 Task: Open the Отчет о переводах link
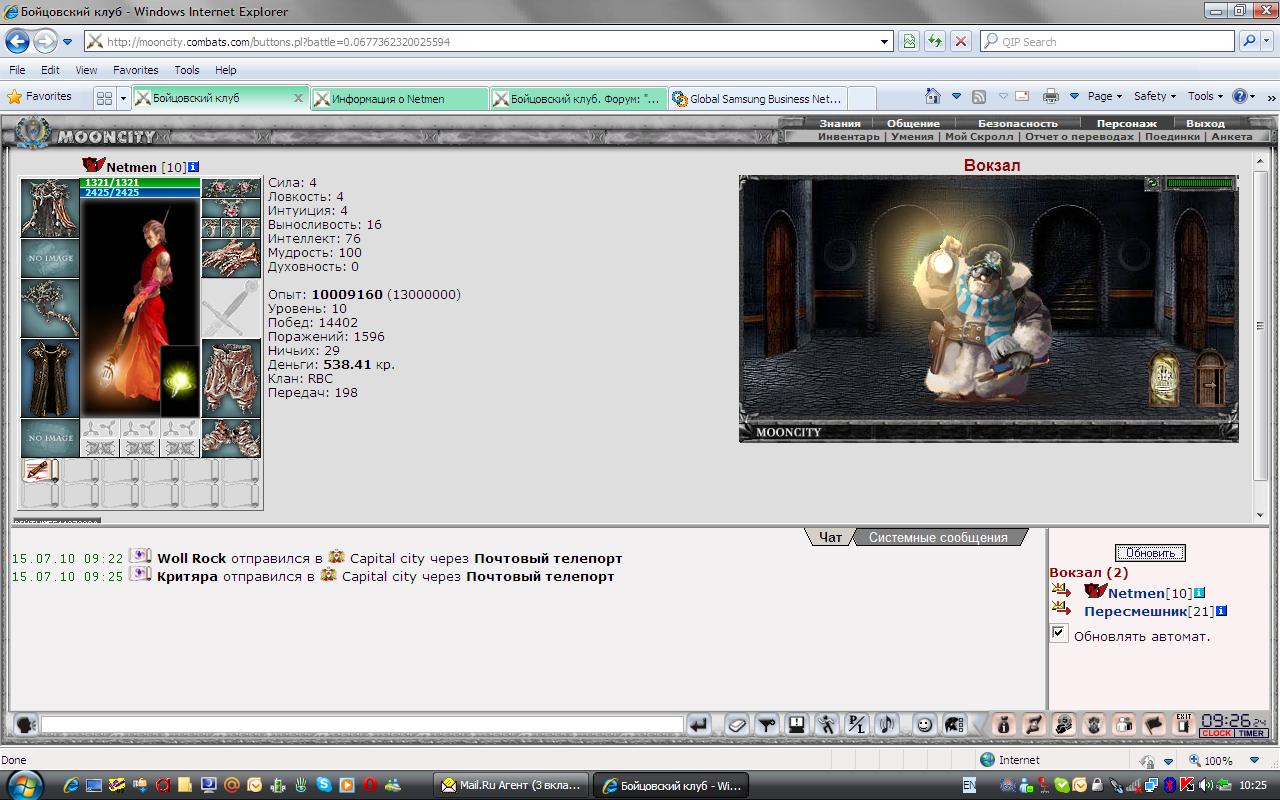pyautogui.click(x=1079, y=137)
